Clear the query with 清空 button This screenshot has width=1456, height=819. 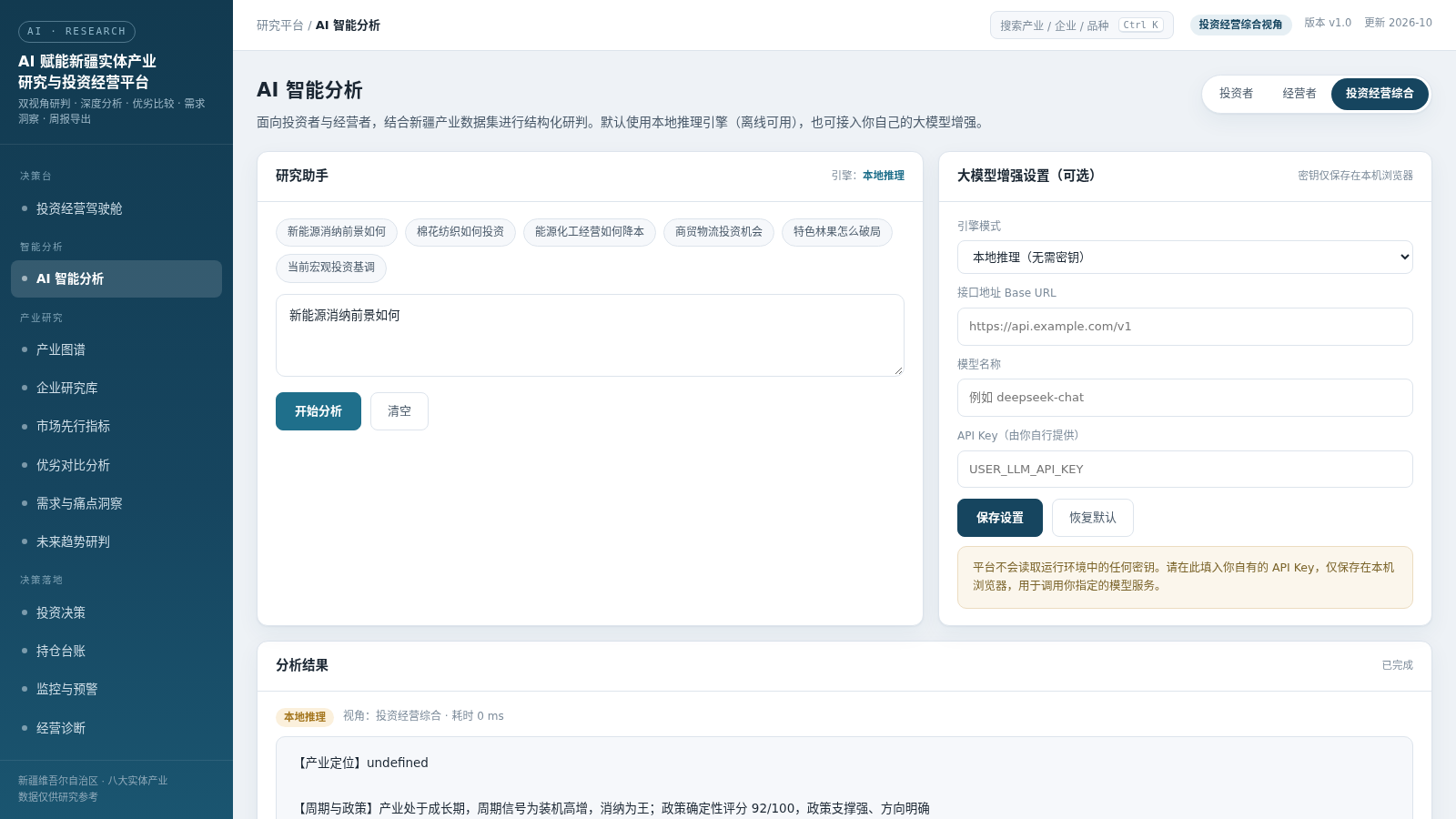pyautogui.click(x=399, y=411)
